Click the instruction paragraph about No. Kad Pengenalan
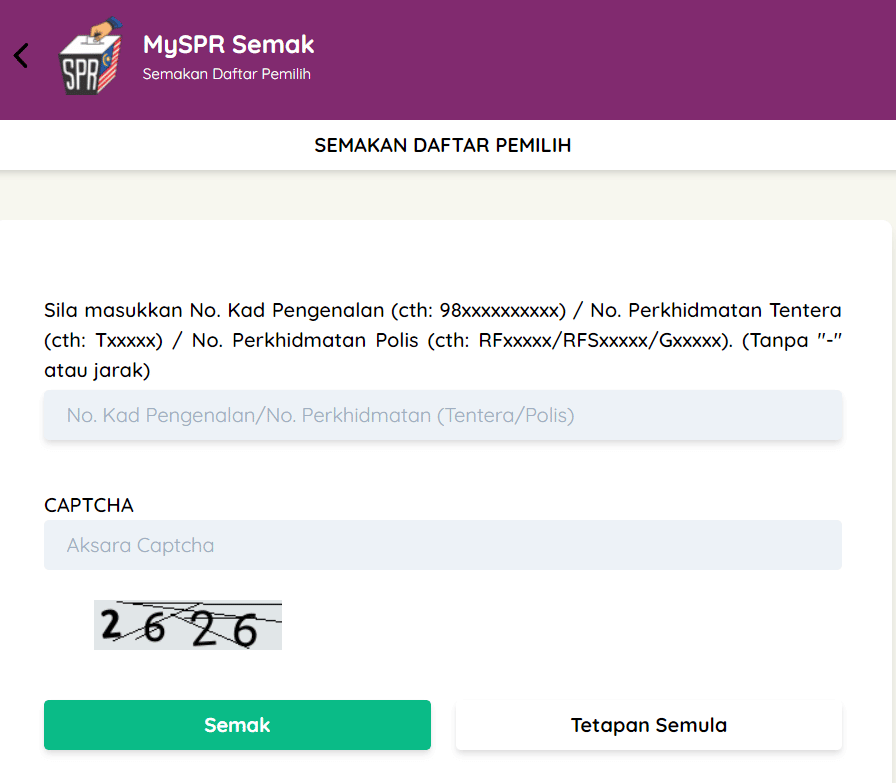This screenshot has width=896, height=783. click(x=443, y=340)
